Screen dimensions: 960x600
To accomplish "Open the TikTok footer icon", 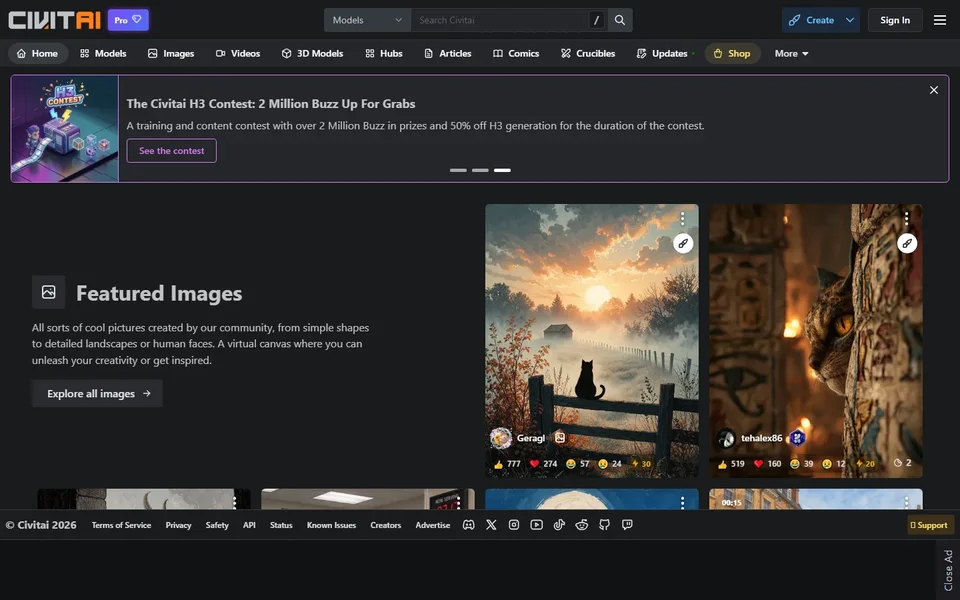I will (559, 525).
